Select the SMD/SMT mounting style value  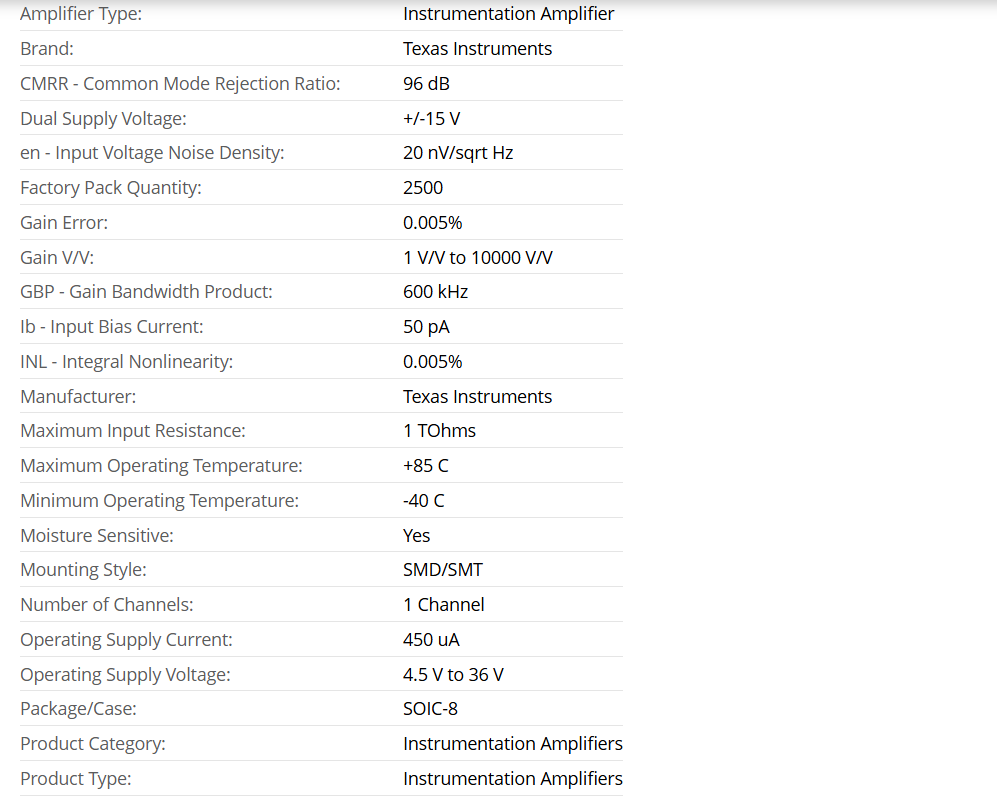click(x=442, y=570)
